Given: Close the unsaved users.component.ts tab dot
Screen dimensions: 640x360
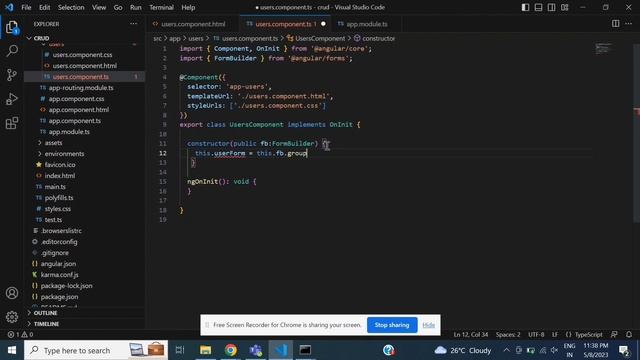Looking at the screenshot, I should coord(323,24).
